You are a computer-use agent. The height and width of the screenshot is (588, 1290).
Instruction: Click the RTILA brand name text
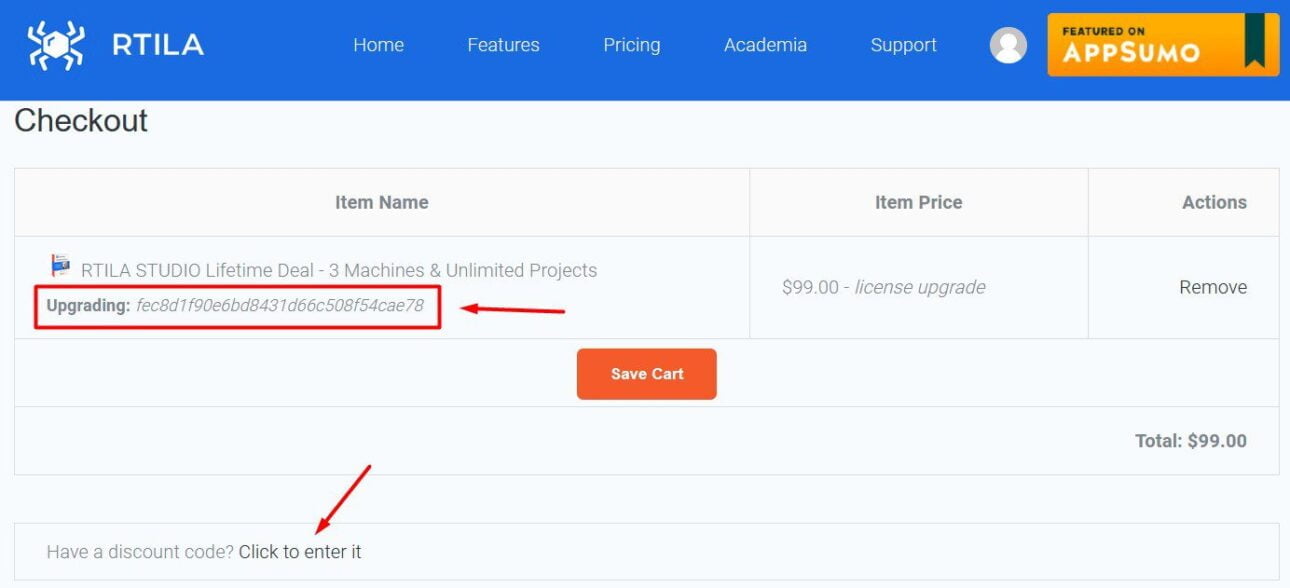158,45
